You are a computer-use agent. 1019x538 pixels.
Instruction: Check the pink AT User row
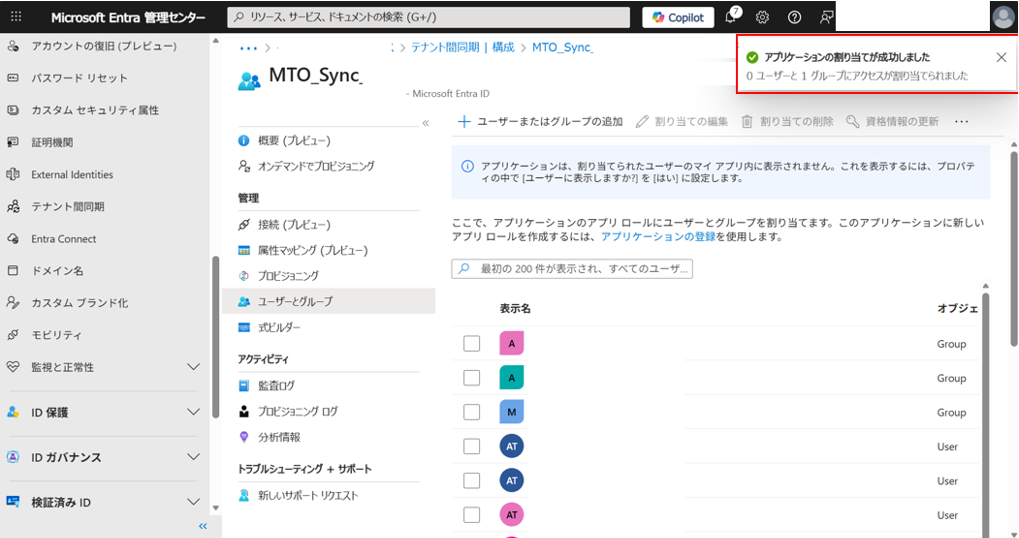tap(472, 515)
